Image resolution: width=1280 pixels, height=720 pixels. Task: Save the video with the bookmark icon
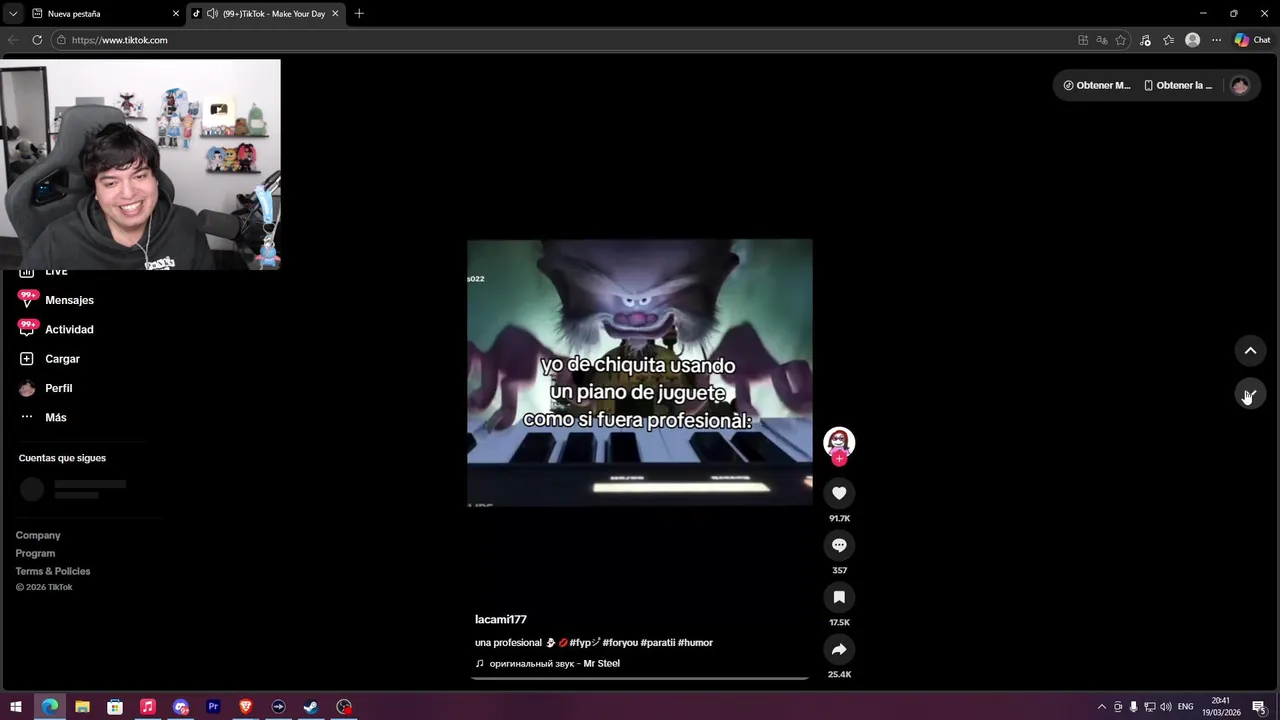[x=839, y=597]
